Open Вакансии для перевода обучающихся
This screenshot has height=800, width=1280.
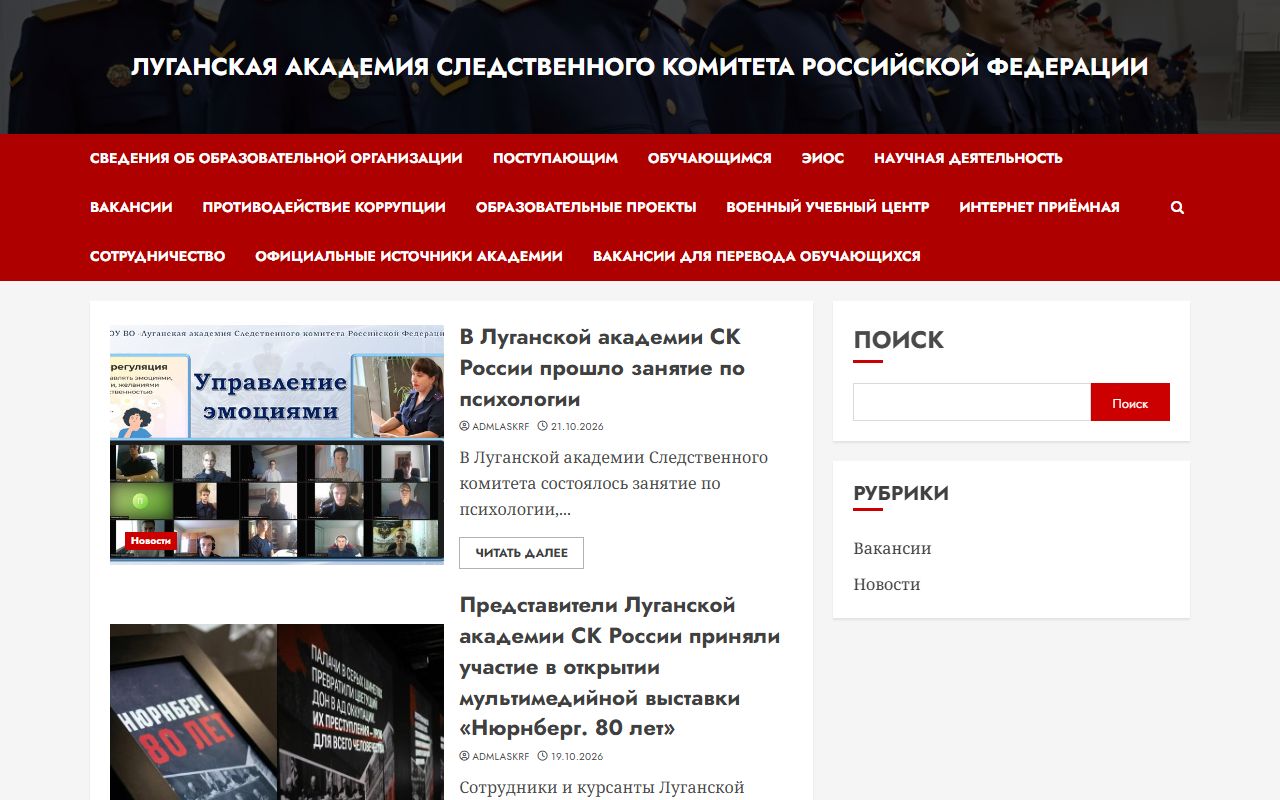pos(756,256)
